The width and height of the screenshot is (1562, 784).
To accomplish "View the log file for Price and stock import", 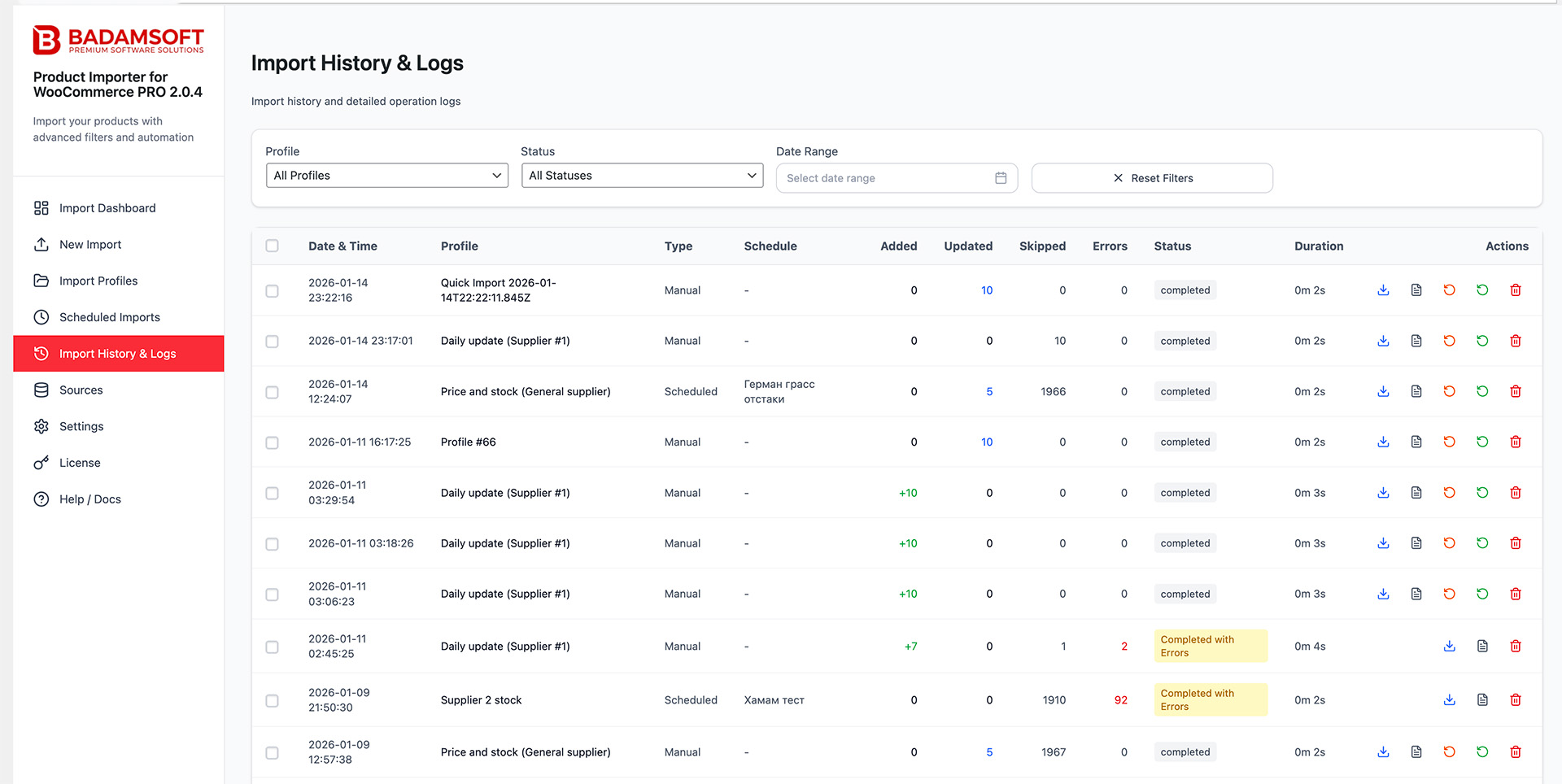I will coord(1416,391).
